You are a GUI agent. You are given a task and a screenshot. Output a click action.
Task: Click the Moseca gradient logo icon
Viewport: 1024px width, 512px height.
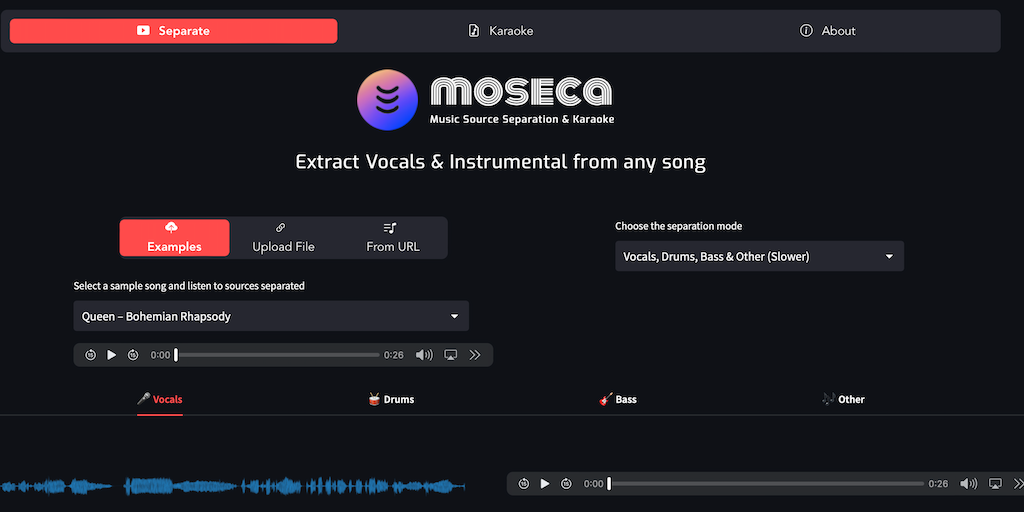click(387, 100)
